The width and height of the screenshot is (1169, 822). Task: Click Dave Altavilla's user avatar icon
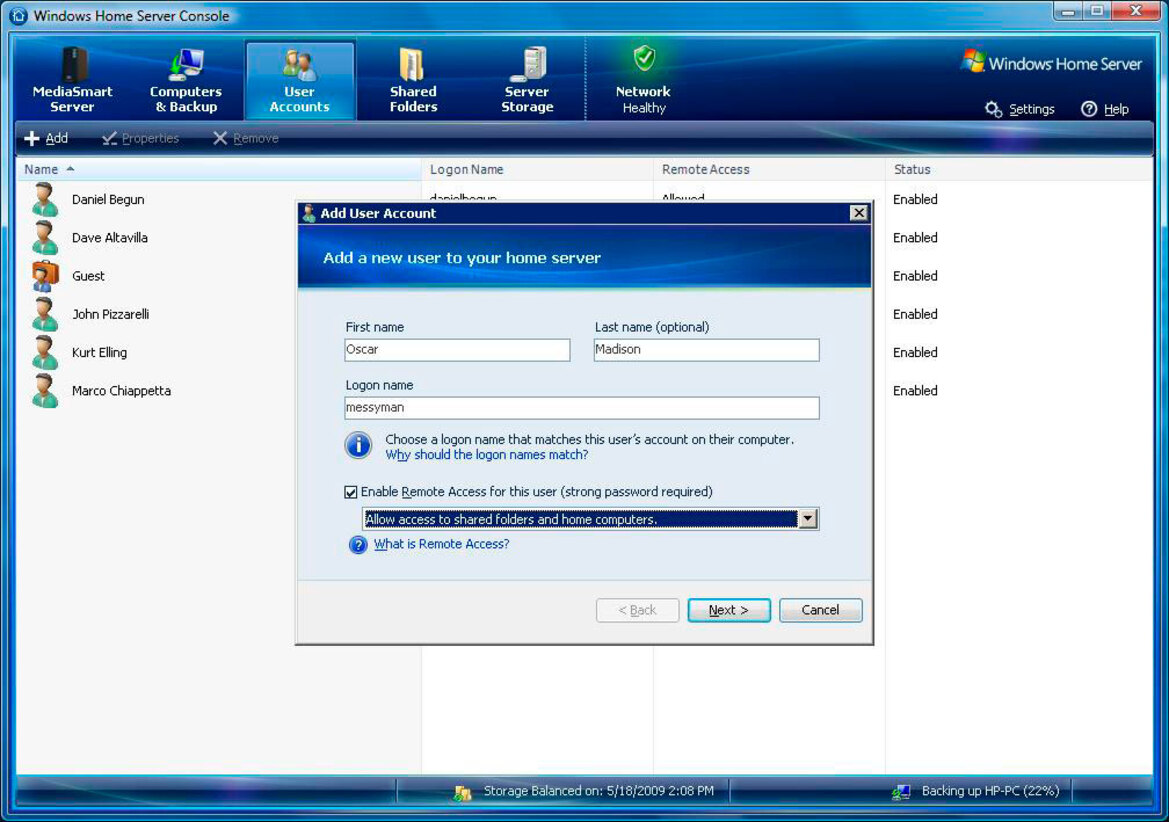[45, 238]
